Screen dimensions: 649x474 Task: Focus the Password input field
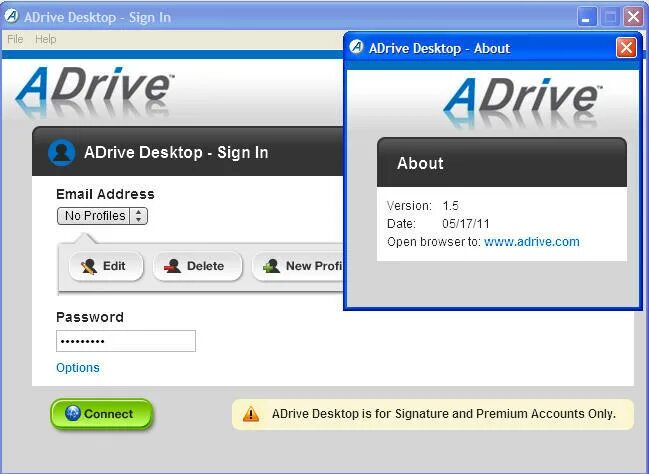pyautogui.click(x=126, y=341)
